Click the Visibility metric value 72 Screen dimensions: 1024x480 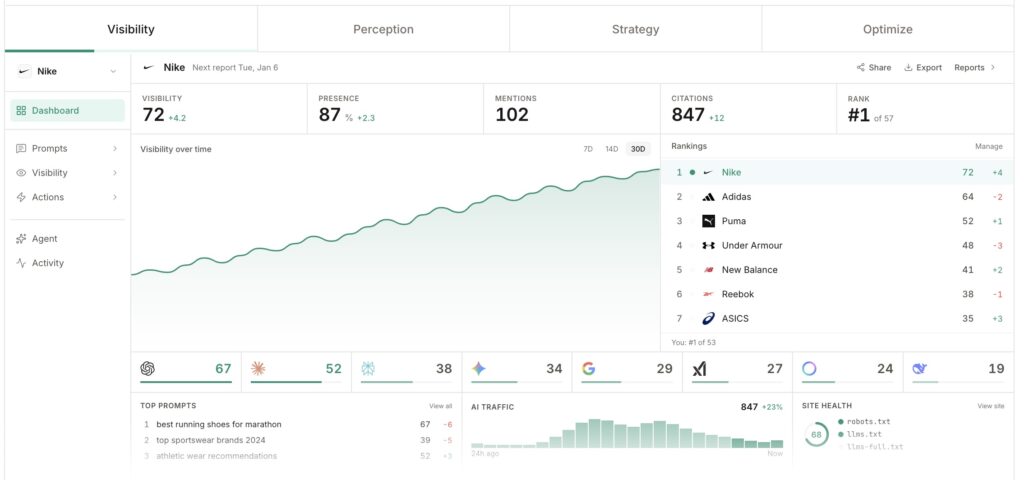coord(153,115)
